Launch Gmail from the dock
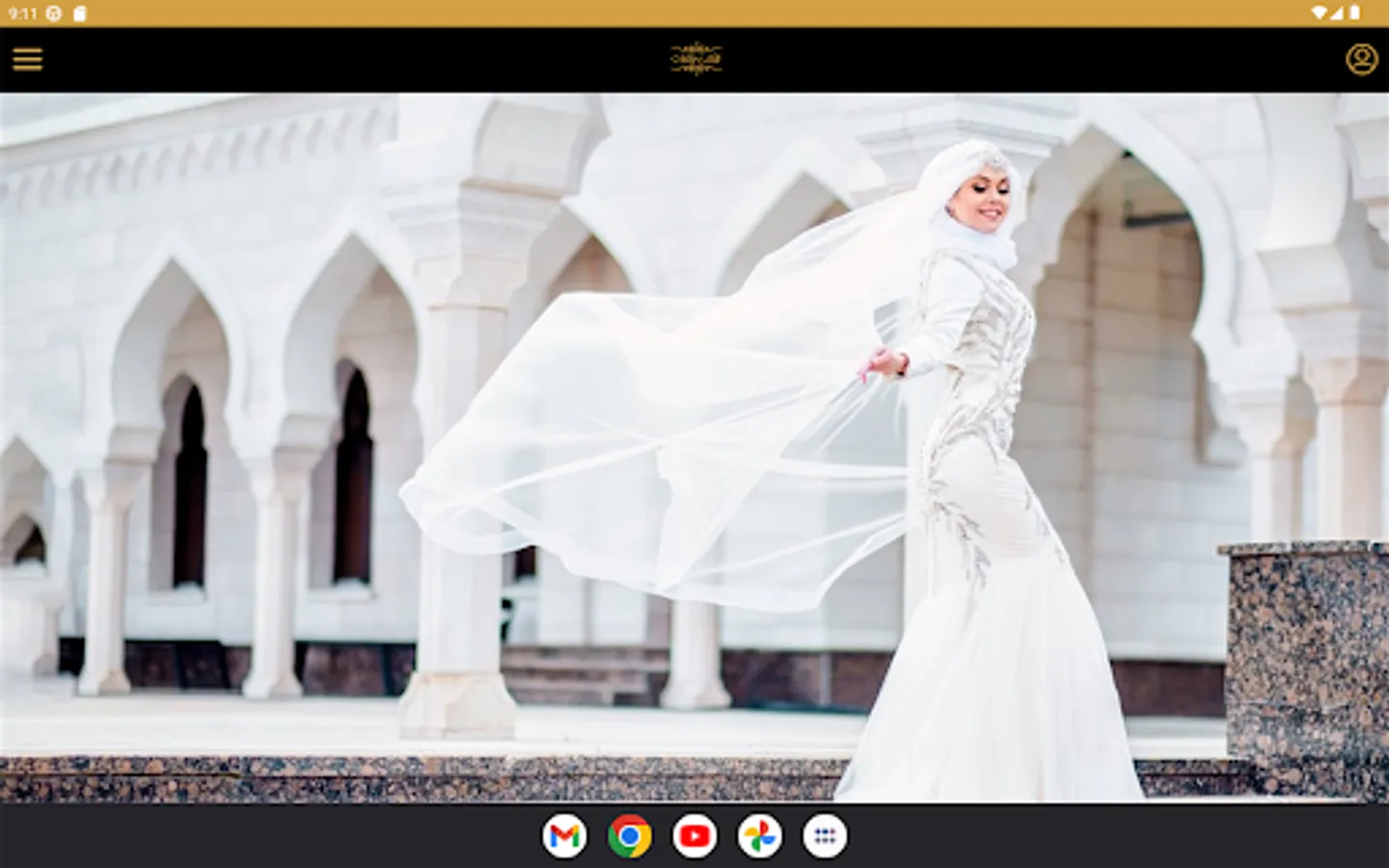Viewport: 1389px width, 868px height. click(x=564, y=836)
